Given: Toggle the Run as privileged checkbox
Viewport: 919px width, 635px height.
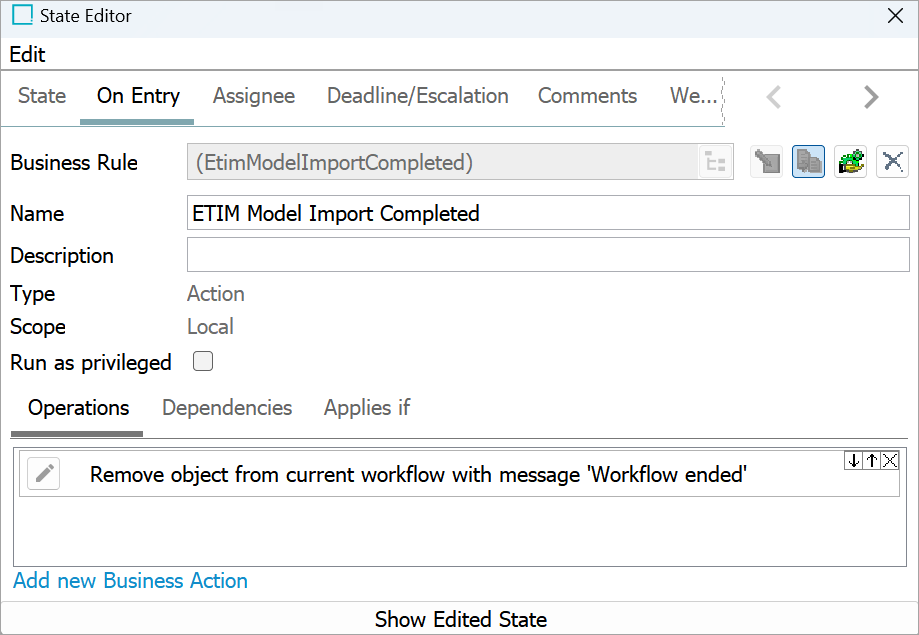Looking at the screenshot, I should click(x=203, y=361).
